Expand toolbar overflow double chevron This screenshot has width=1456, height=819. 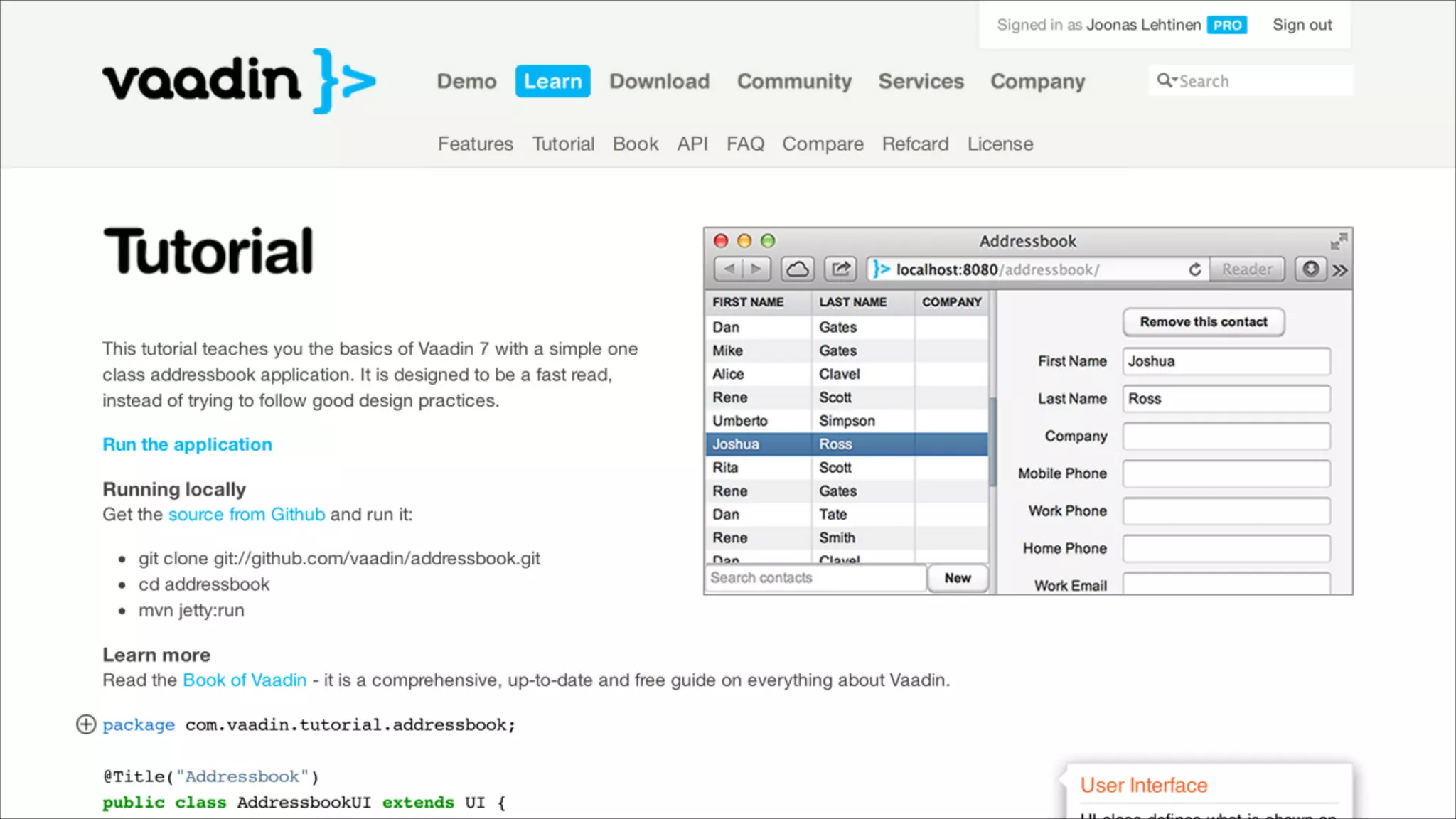(x=1340, y=270)
